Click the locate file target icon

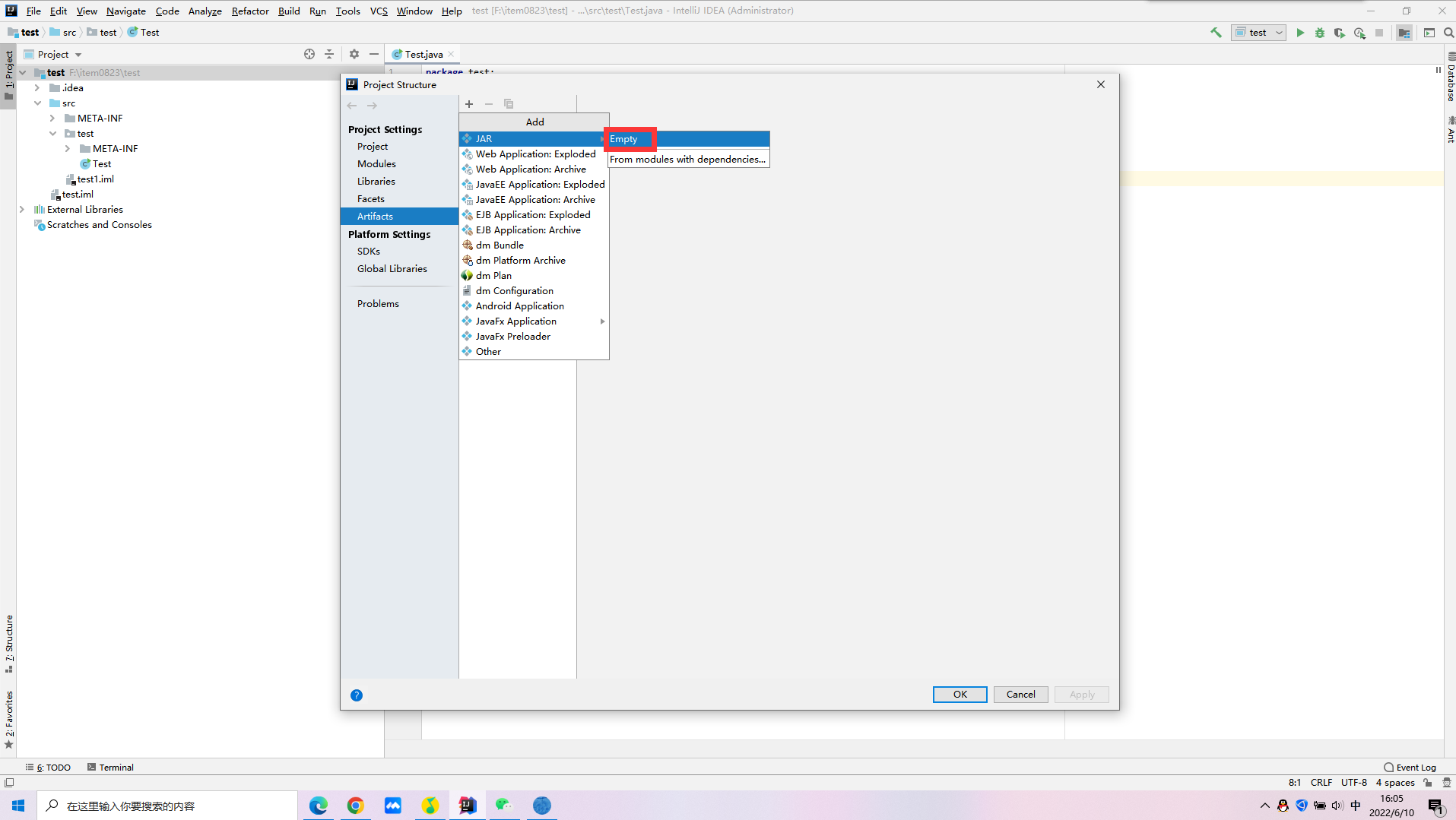pos(309,54)
